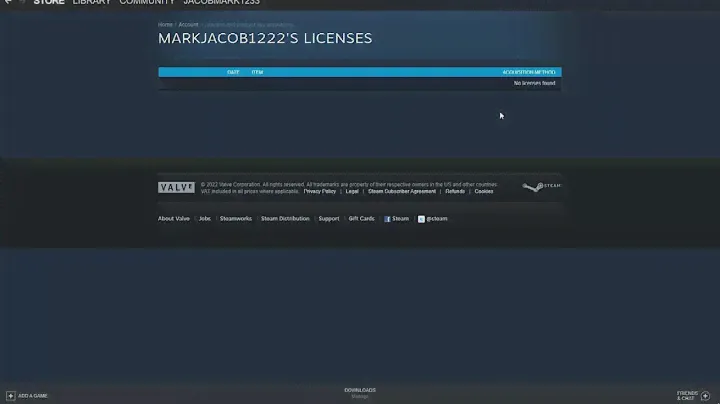Screen dimensions: 720x404
Task: Click the Refunds footer link
Action: [455, 191]
